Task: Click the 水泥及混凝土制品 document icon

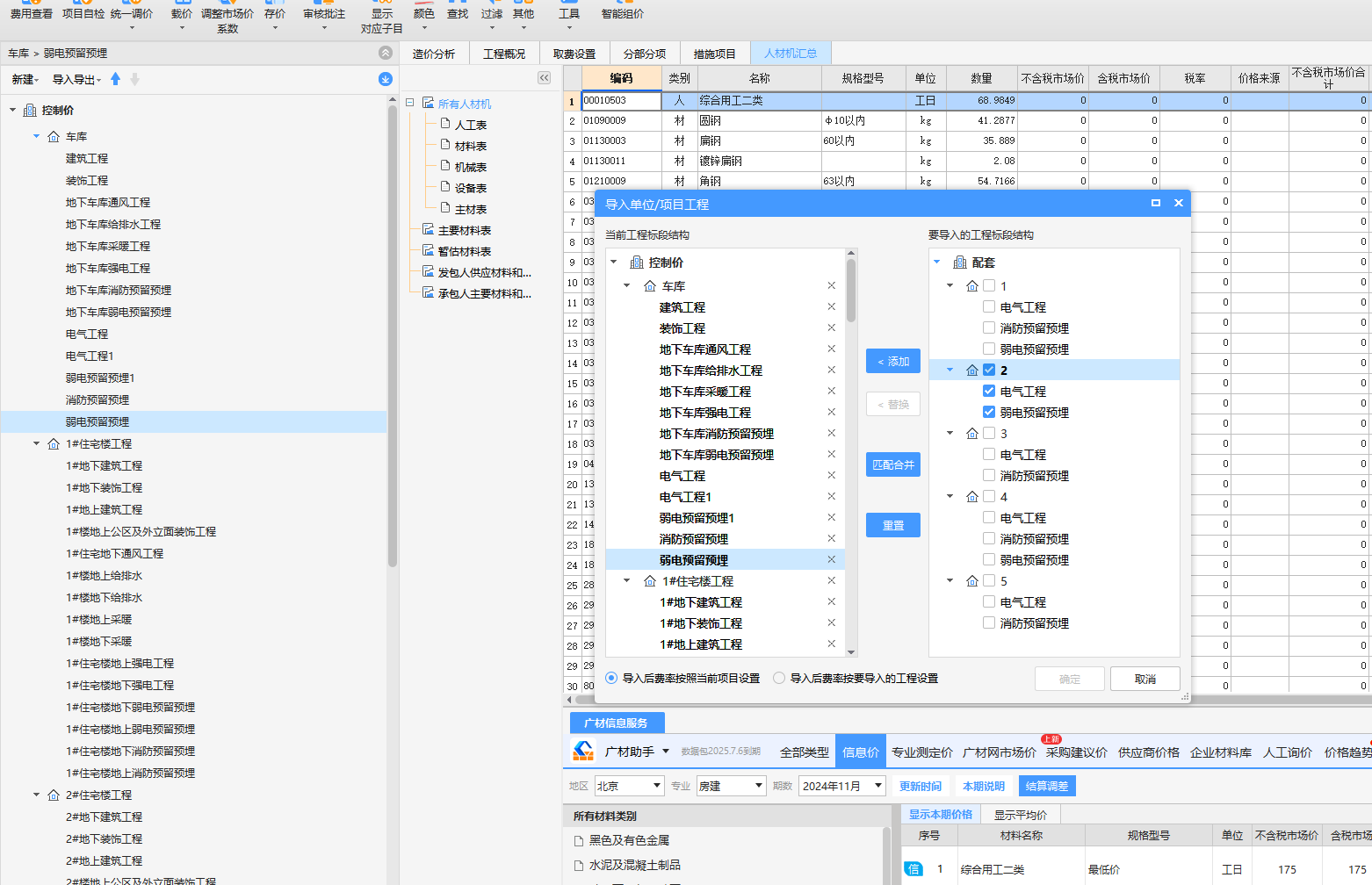Action: pyautogui.click(x=579, y=865)
